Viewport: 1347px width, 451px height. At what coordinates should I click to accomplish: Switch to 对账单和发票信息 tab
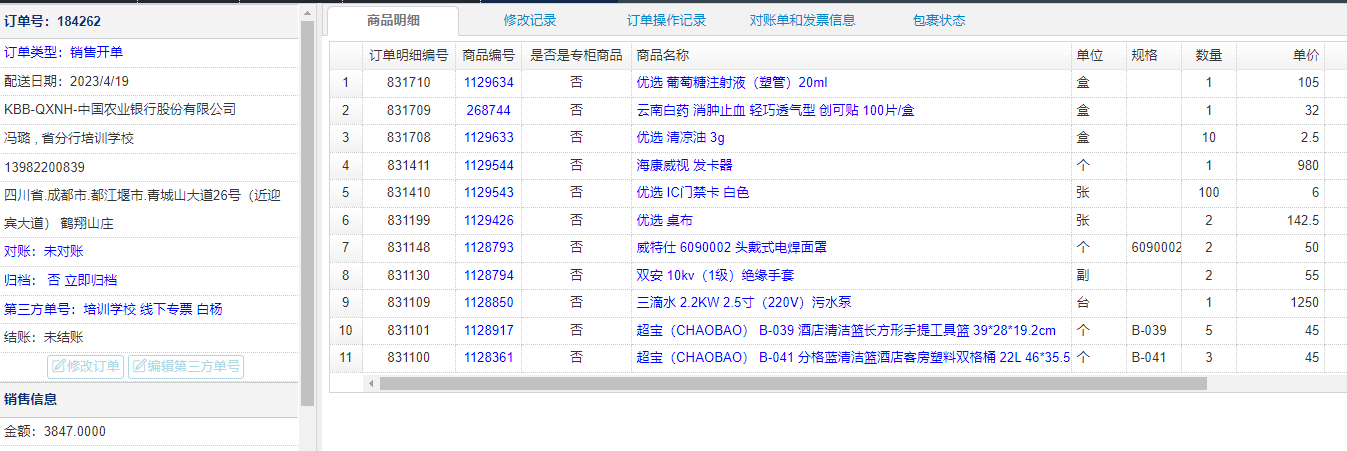point(802,20)
